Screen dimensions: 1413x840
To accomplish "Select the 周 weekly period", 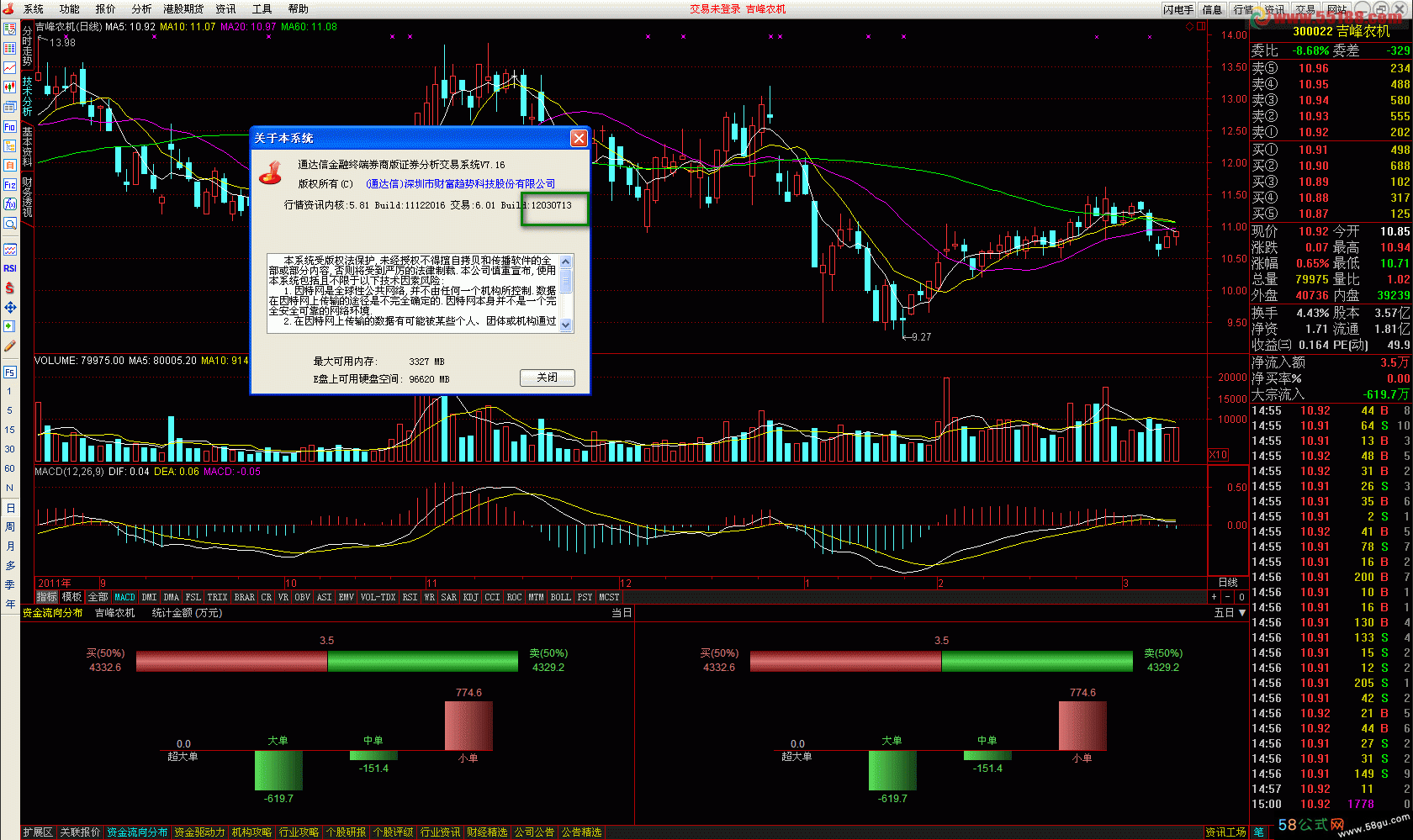I will click(10, 527).
